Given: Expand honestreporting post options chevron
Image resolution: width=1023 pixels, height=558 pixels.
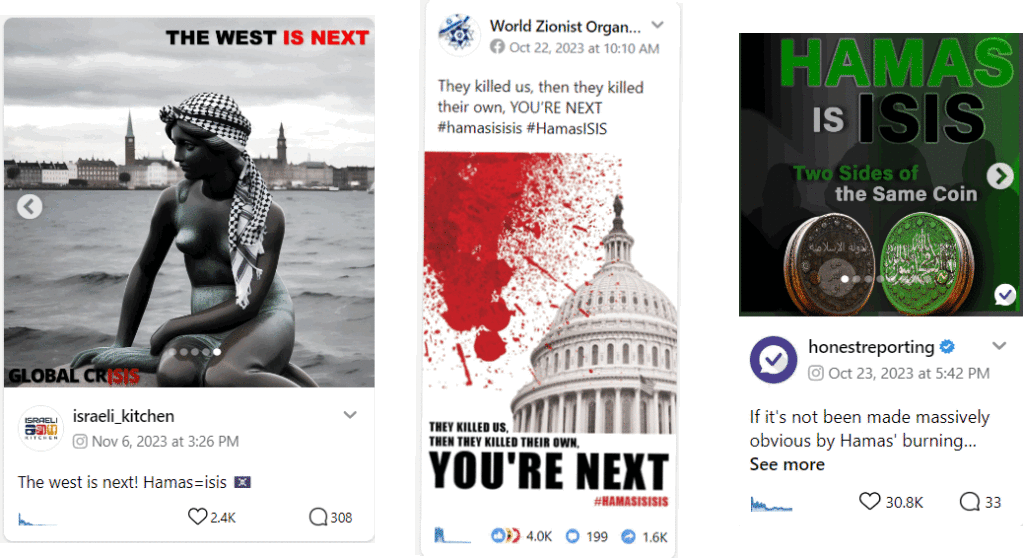Looking at the screenshot, I should coord(999,346).
